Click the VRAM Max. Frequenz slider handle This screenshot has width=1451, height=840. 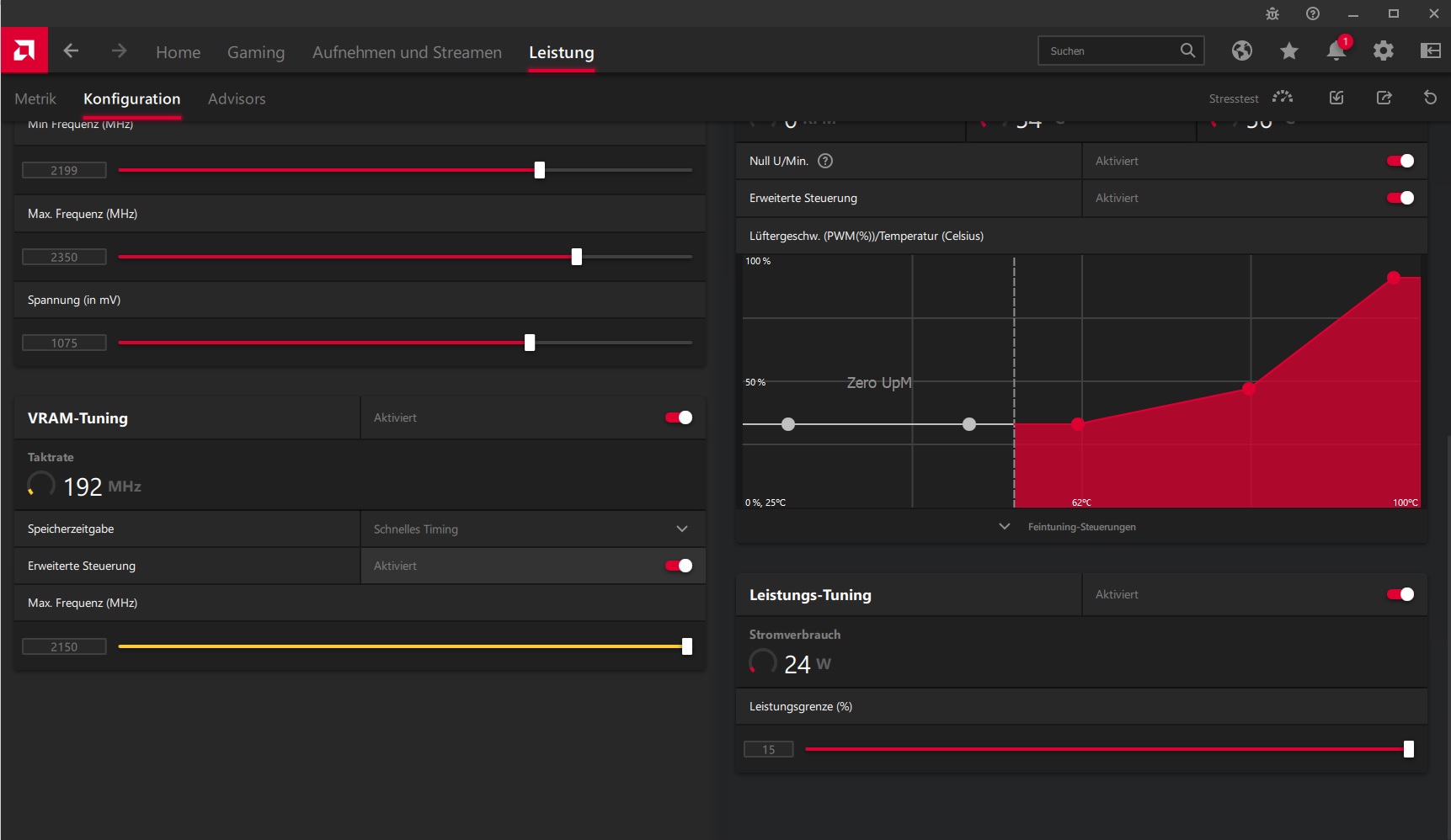click(687, 646)
